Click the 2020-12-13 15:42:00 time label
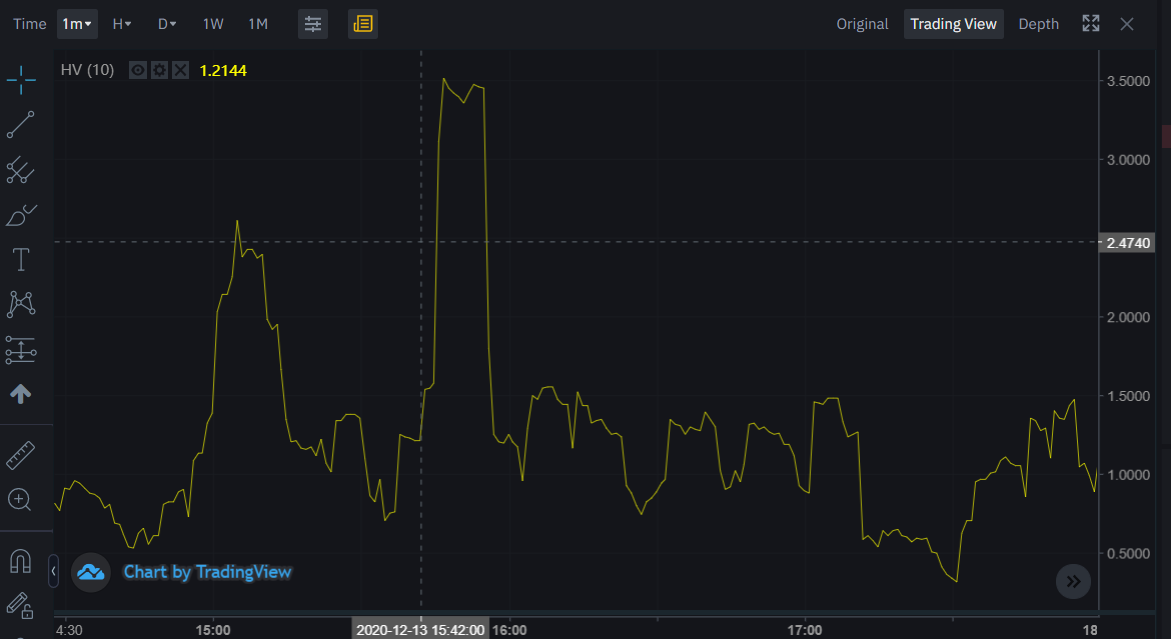Viewport: 1171px width, 639px height. pos(420,630)
